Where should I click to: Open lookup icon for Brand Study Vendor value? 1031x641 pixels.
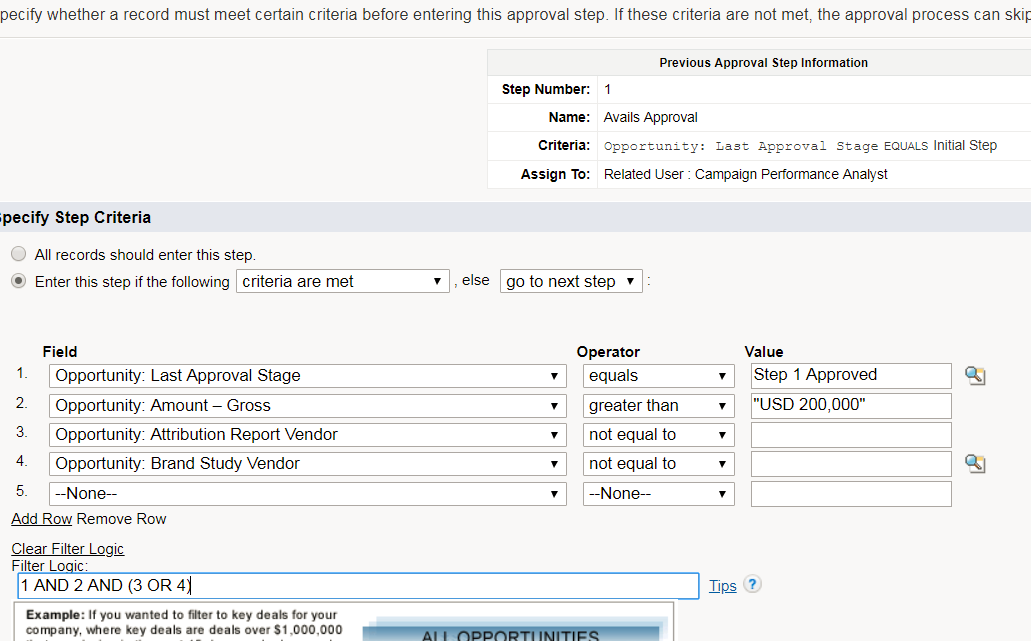(974, 464)
